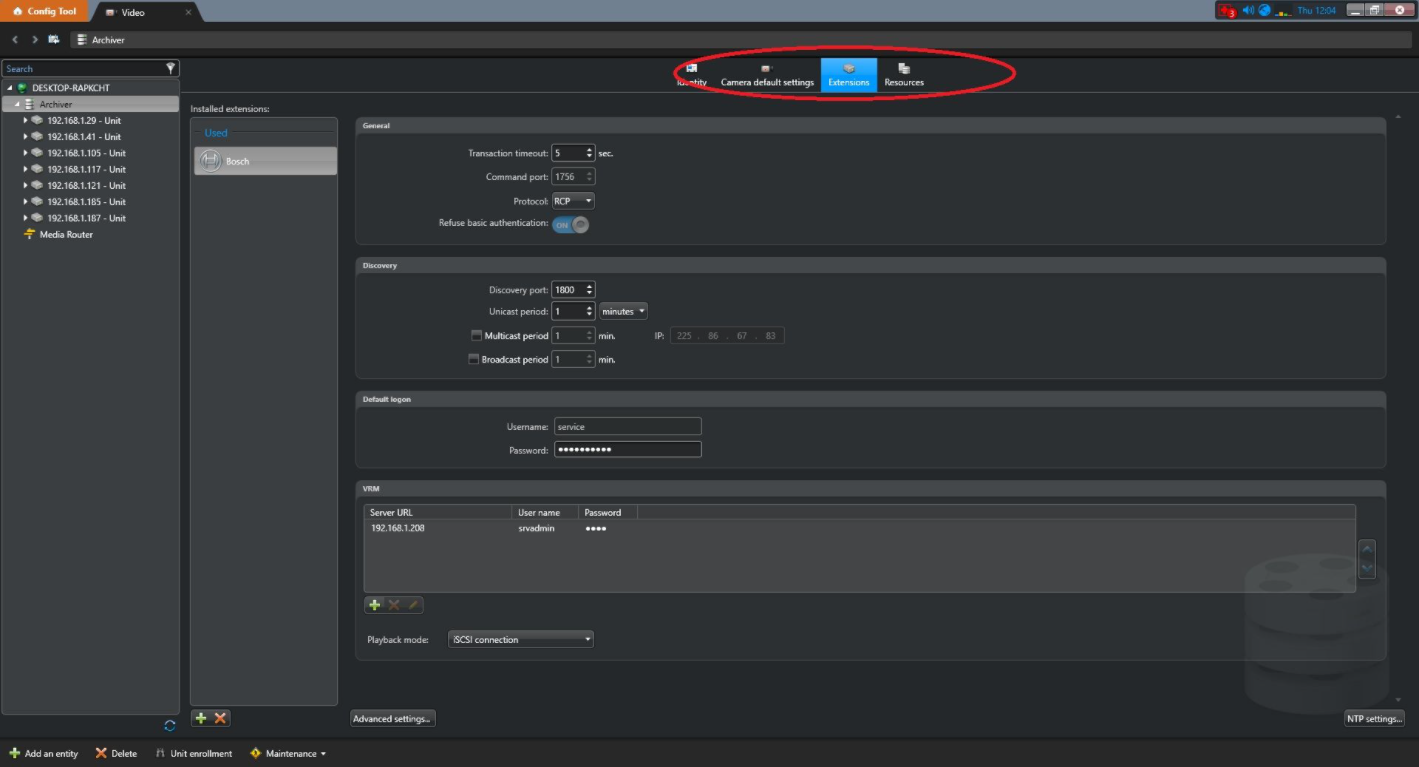Switch to Camera default settings tab
This screenshot has height=767, width=1419.
pos(767,75)
